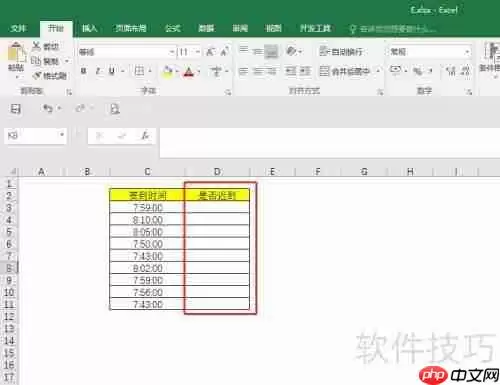Click Increase Indent icon
500x385 pixels.
305,71
